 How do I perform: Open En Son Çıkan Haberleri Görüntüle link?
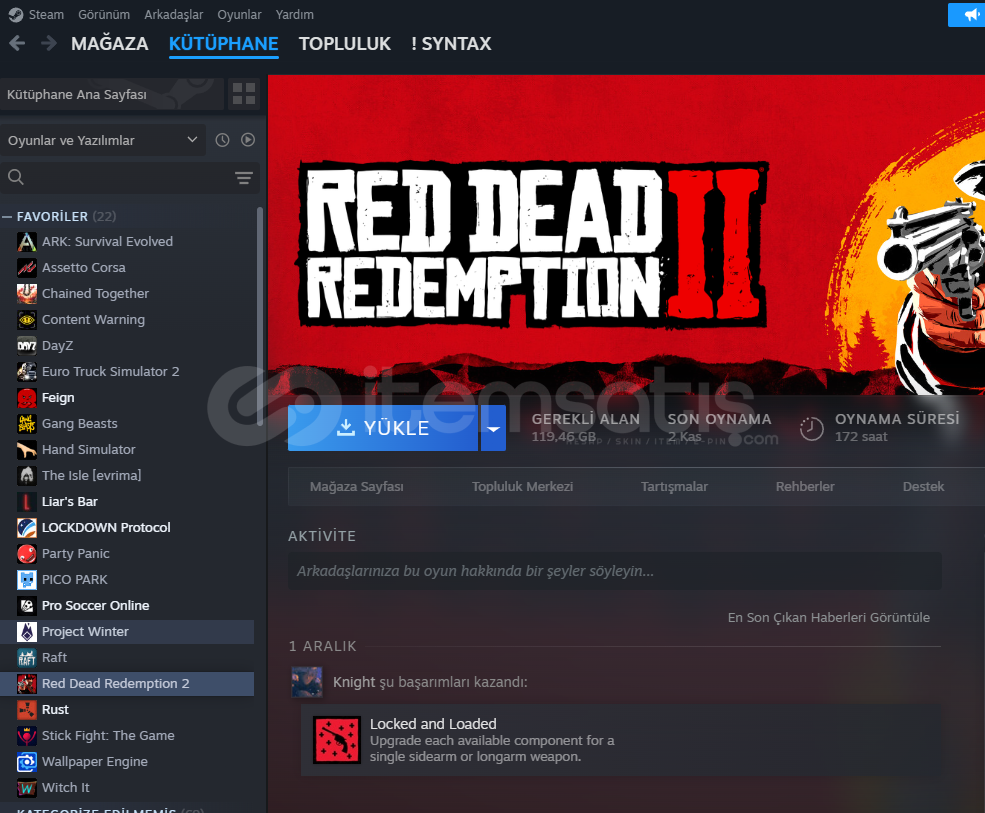828,618
